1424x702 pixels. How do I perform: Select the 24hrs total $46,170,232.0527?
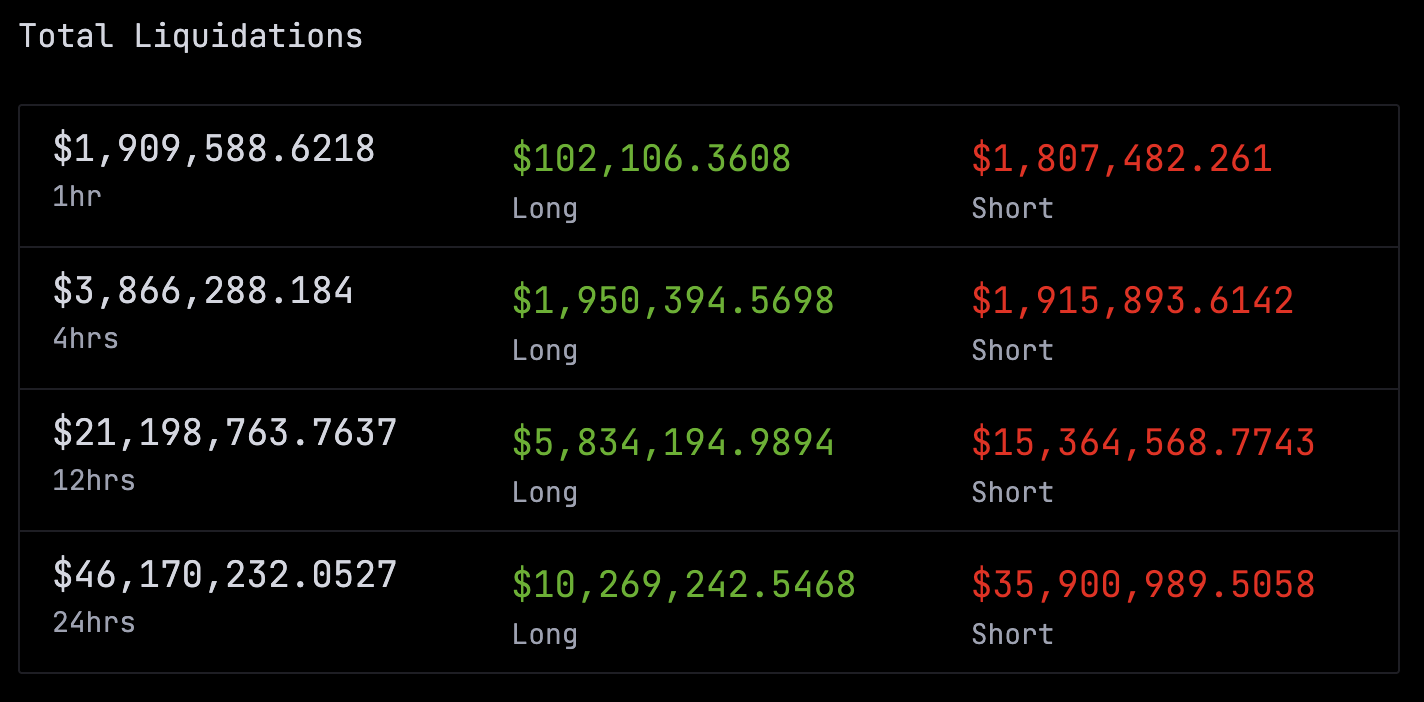[225, 575]
